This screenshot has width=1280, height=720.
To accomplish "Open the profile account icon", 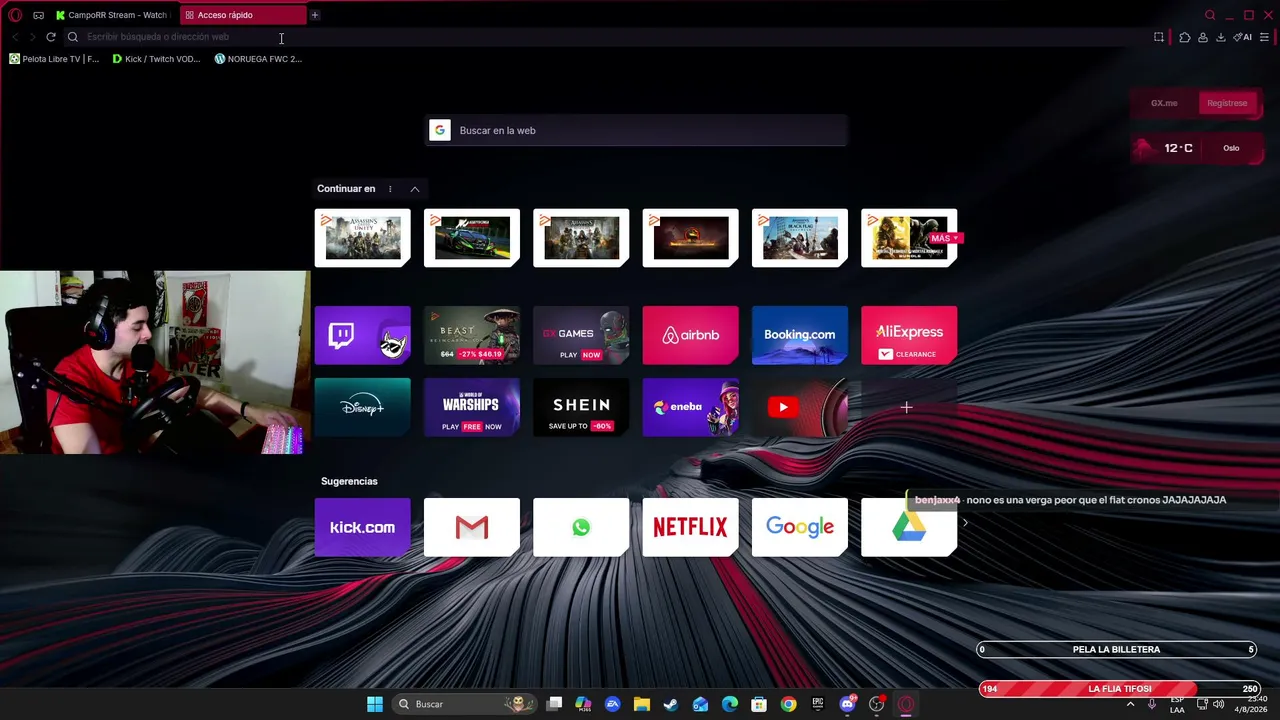I will (x=1203, y=37).
